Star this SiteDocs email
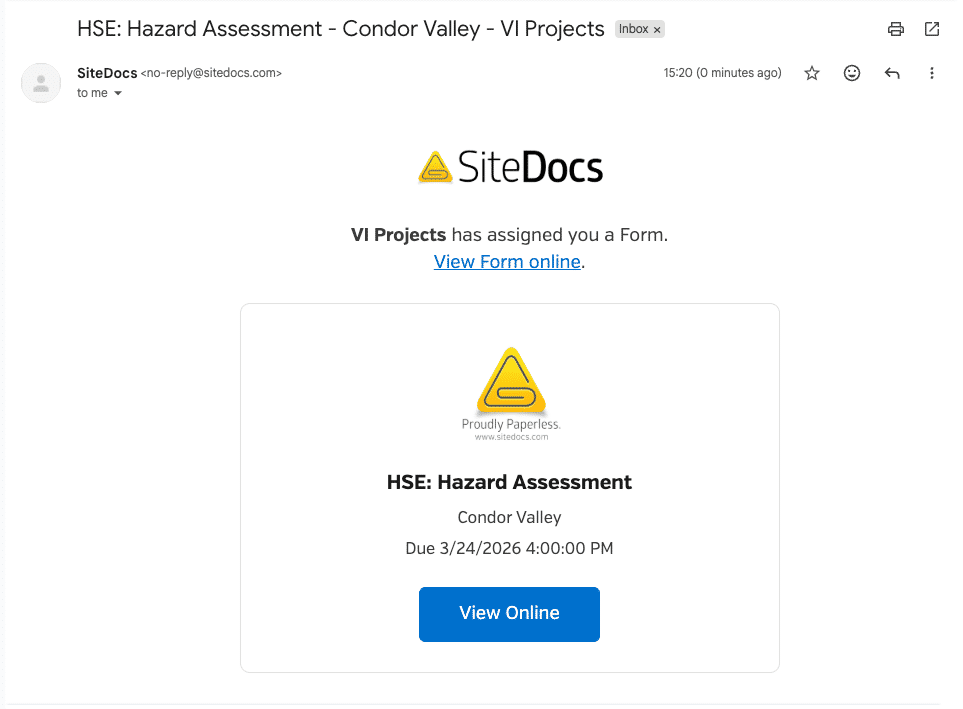963x709 pixels. [x=812, y=73]
